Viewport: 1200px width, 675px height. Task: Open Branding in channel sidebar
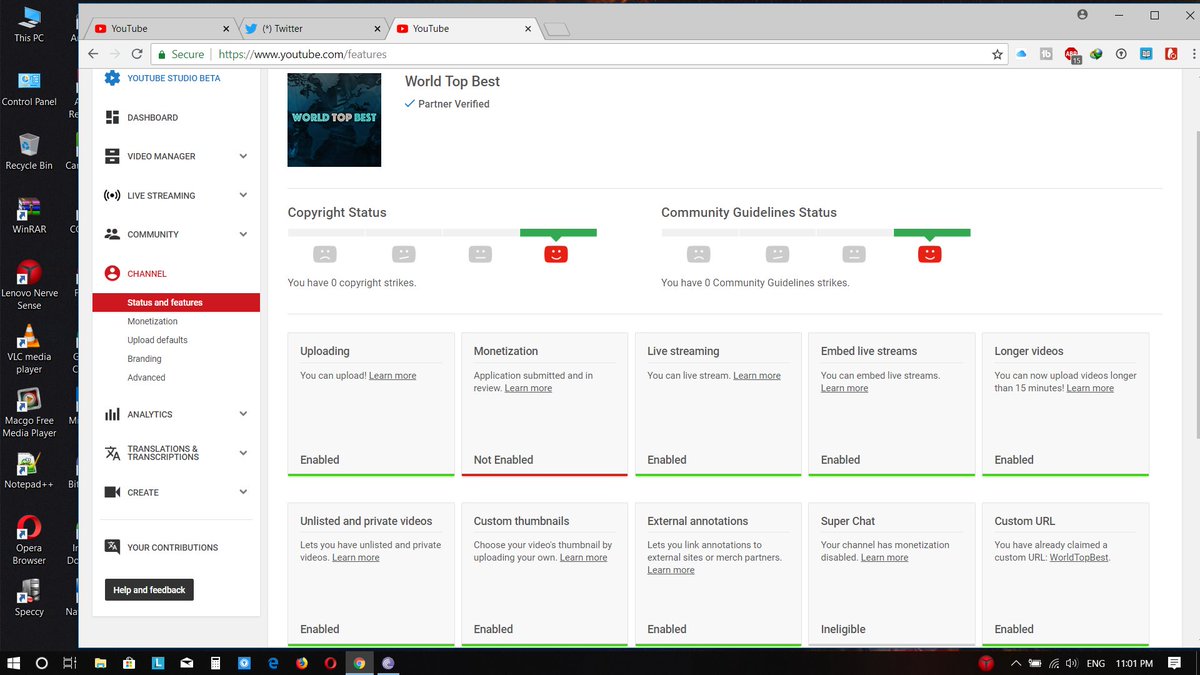tap(144, 359)
